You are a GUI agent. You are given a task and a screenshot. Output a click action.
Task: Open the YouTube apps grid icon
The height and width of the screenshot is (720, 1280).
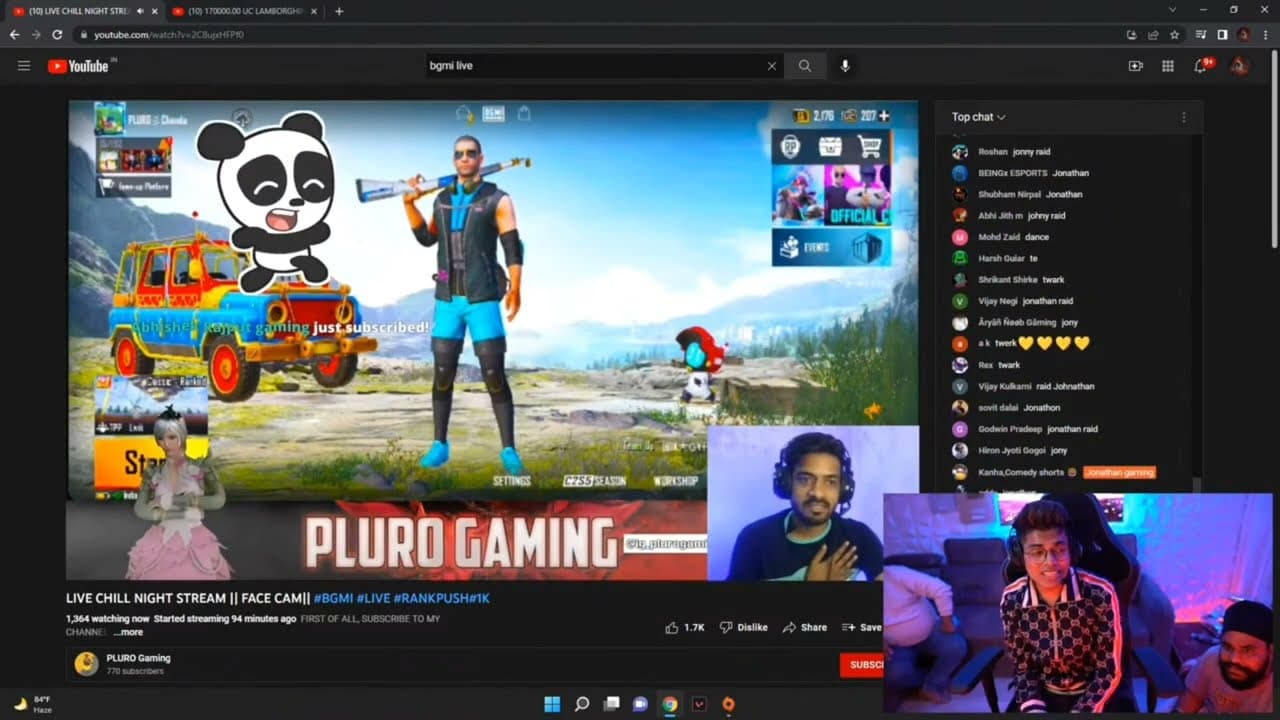[1167, 66]
